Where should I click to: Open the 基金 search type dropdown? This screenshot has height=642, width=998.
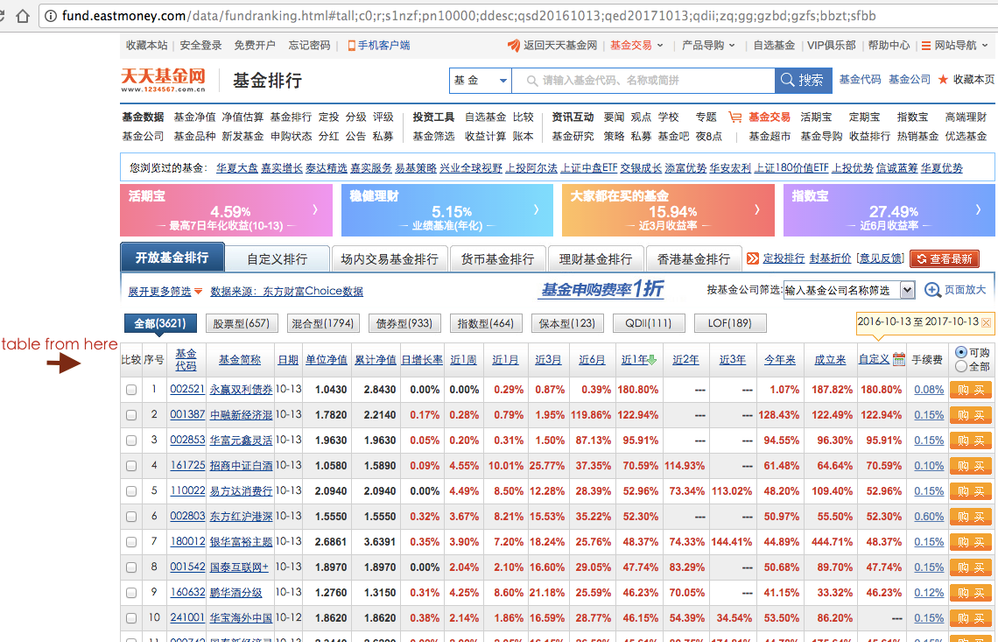pos(481,81)
